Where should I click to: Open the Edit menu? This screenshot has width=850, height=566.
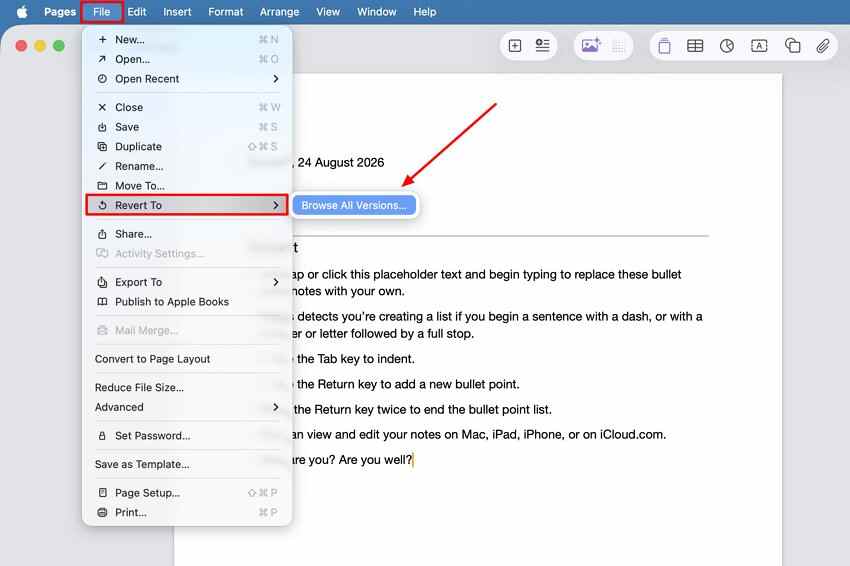coord(137,12)
